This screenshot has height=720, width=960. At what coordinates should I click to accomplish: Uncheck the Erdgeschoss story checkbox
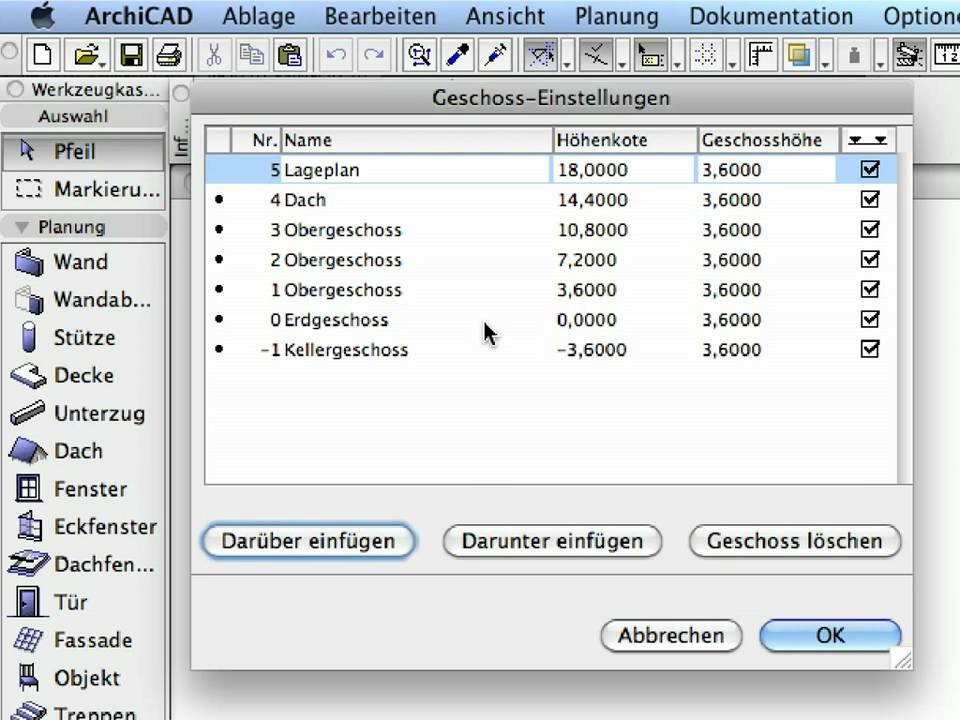(x=870, y=319)
